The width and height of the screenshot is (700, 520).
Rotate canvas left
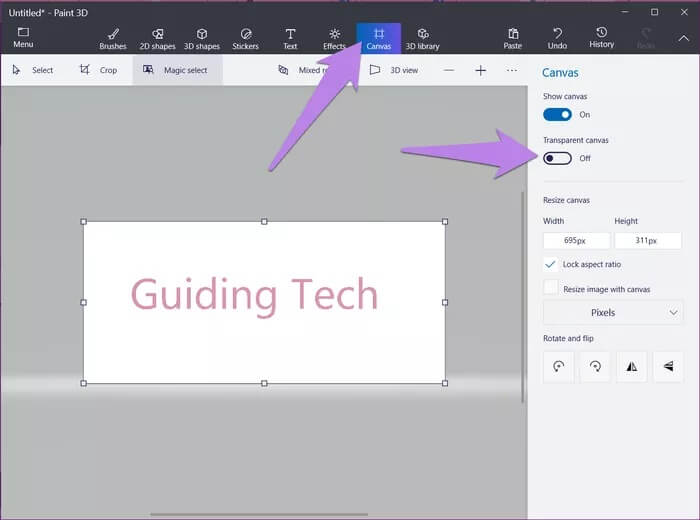(558, 366)
